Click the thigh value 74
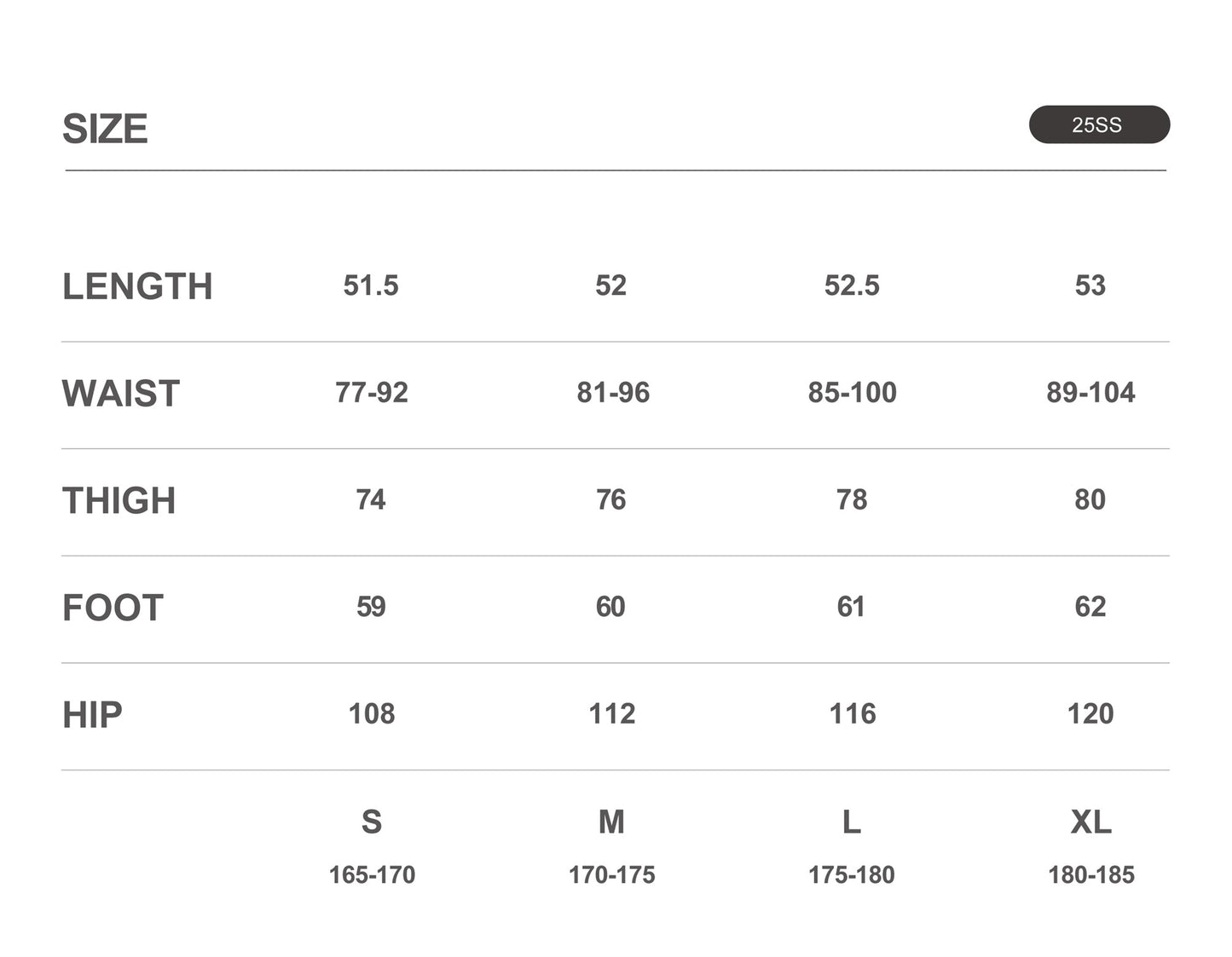Image resolution: width=1232 pixels, height=957 pixels. 371,499
